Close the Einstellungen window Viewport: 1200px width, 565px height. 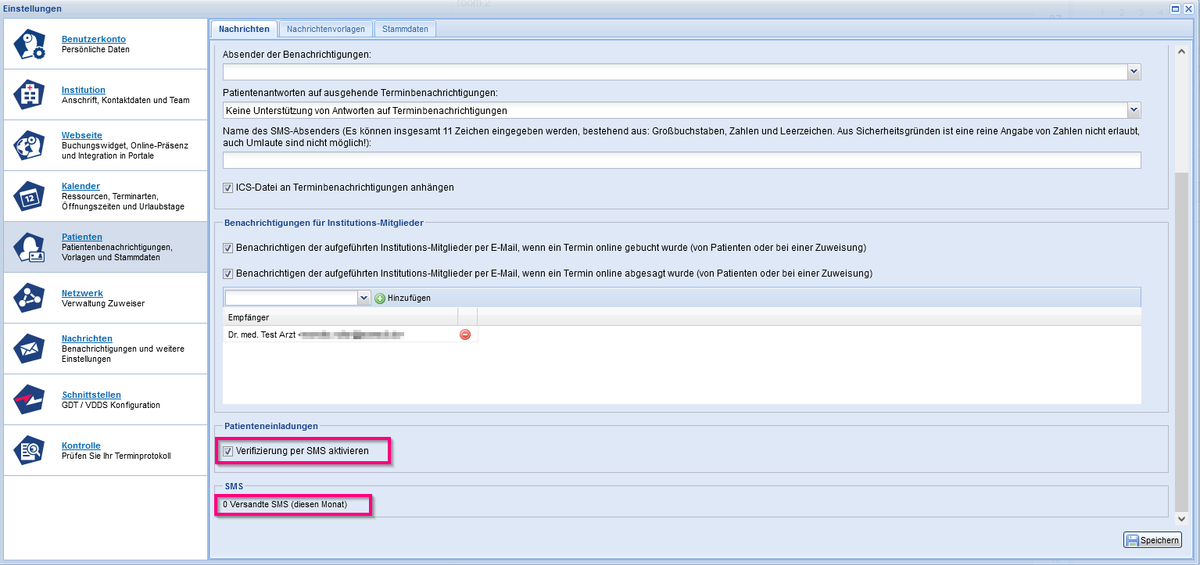pyautogui.click(x=1189, y=8)
